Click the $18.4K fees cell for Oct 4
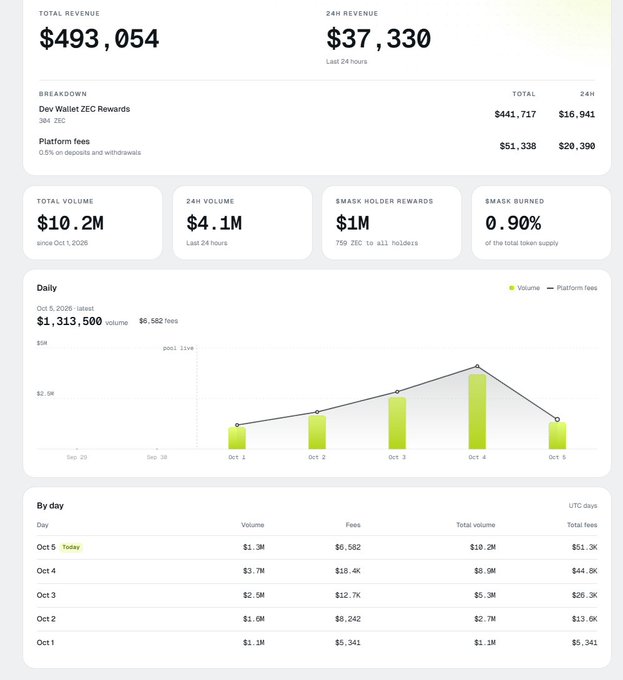The width and height of the screenshot is (623, 680). 348,571
